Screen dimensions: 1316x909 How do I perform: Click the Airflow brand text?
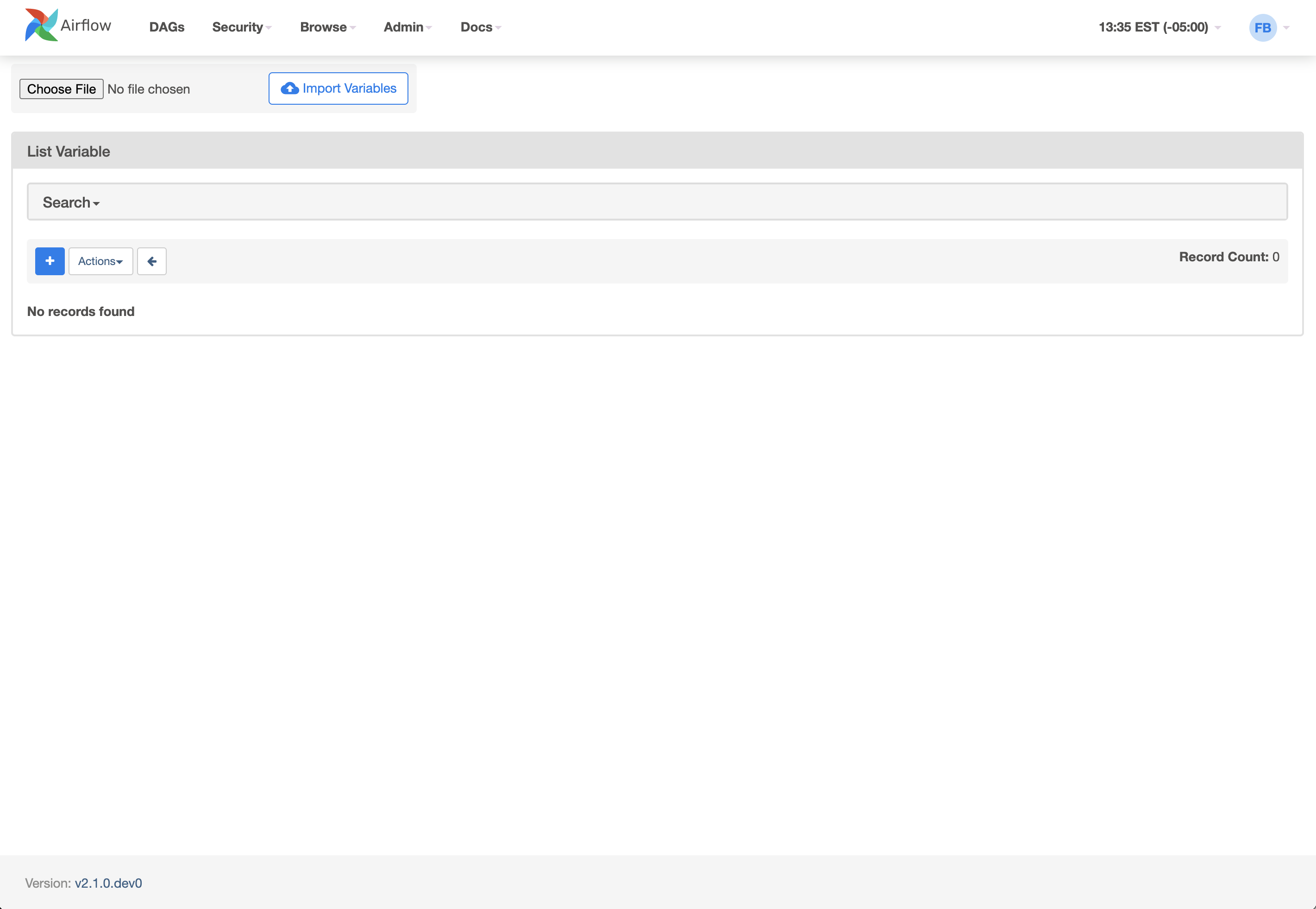tap(86, 25)
